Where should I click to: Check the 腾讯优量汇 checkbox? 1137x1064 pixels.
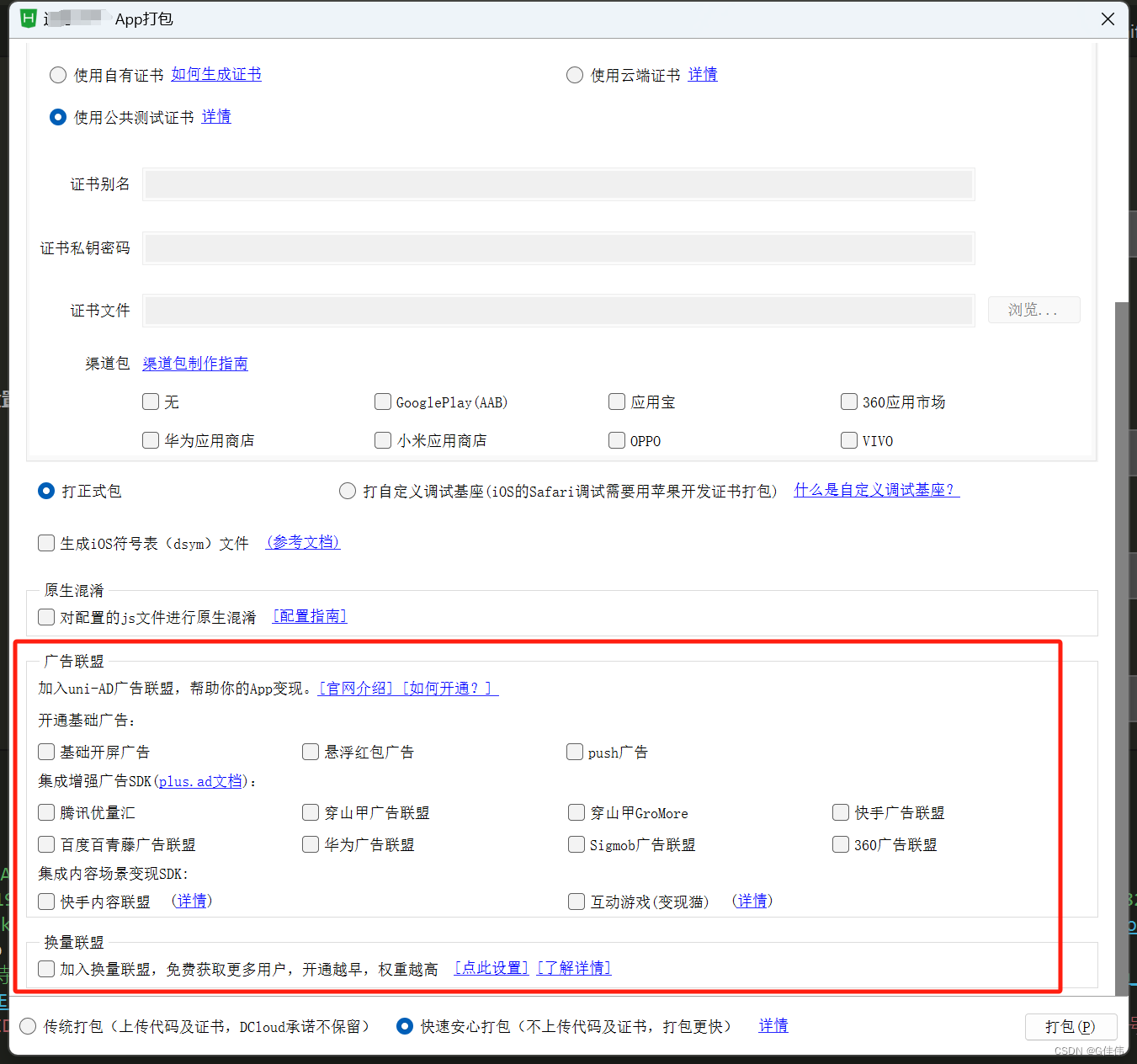tap(46, 812)
